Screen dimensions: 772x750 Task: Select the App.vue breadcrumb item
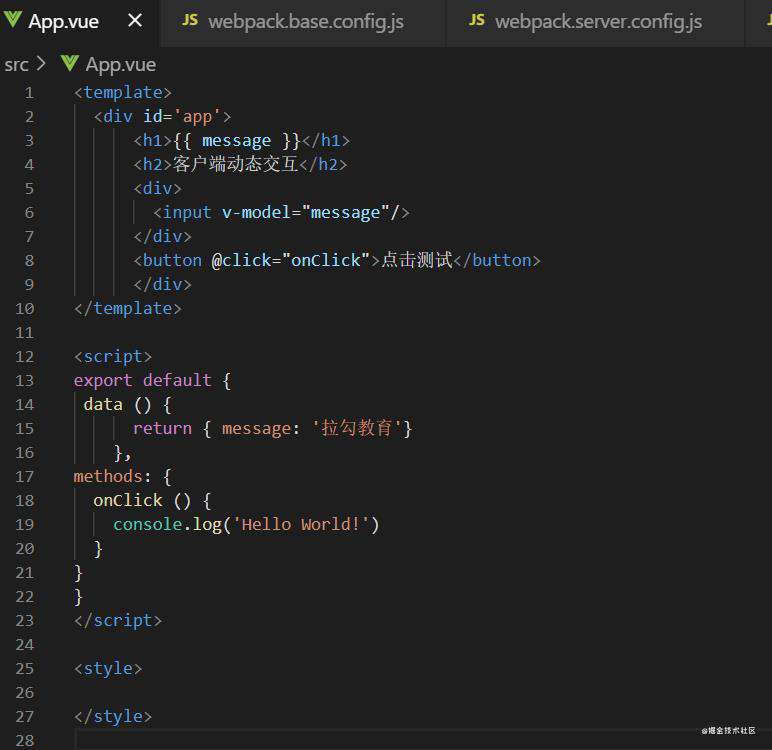[x=121, y=65]
